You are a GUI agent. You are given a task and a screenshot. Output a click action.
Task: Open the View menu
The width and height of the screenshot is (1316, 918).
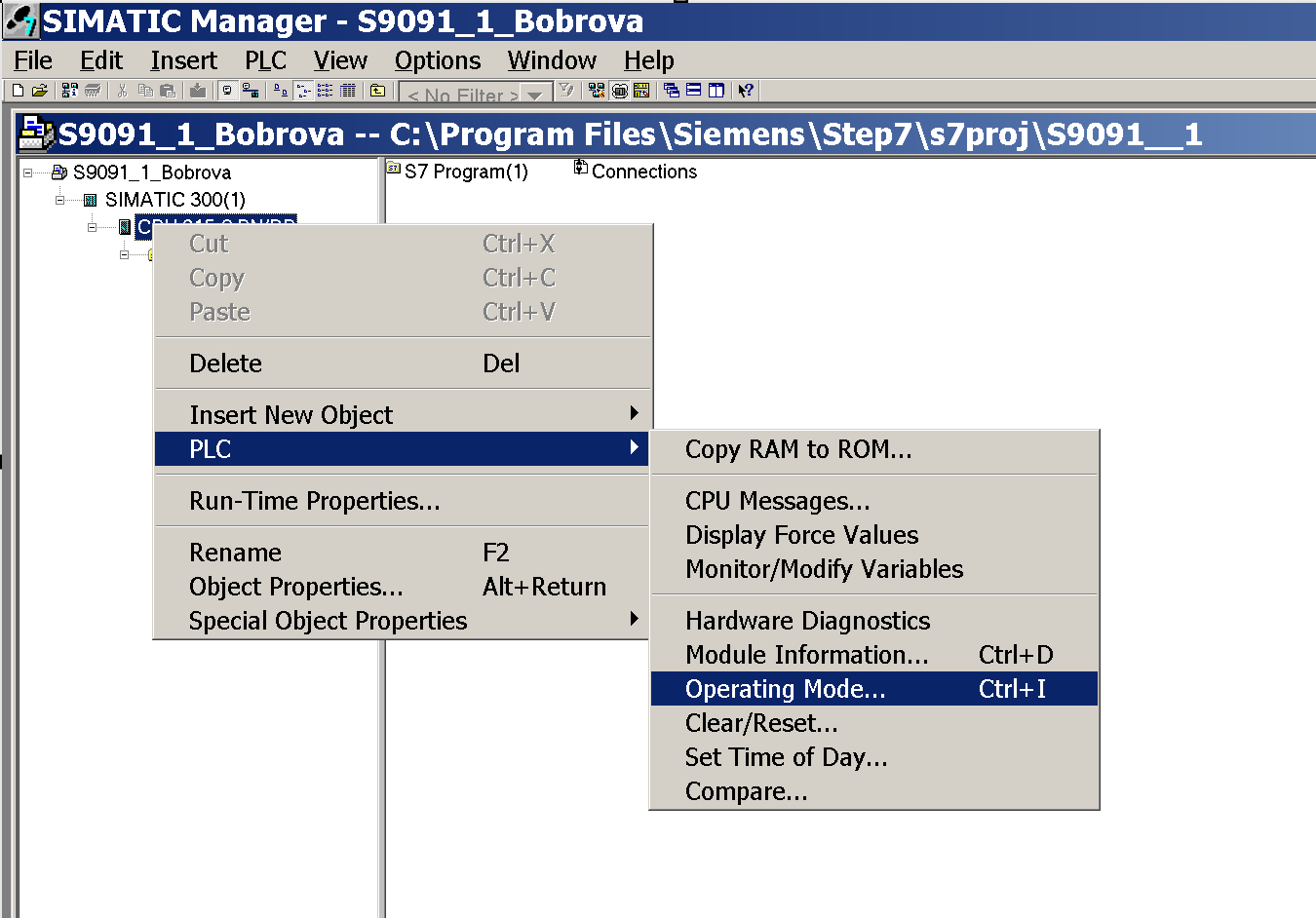pyautogui.click(x=340, y=60)
